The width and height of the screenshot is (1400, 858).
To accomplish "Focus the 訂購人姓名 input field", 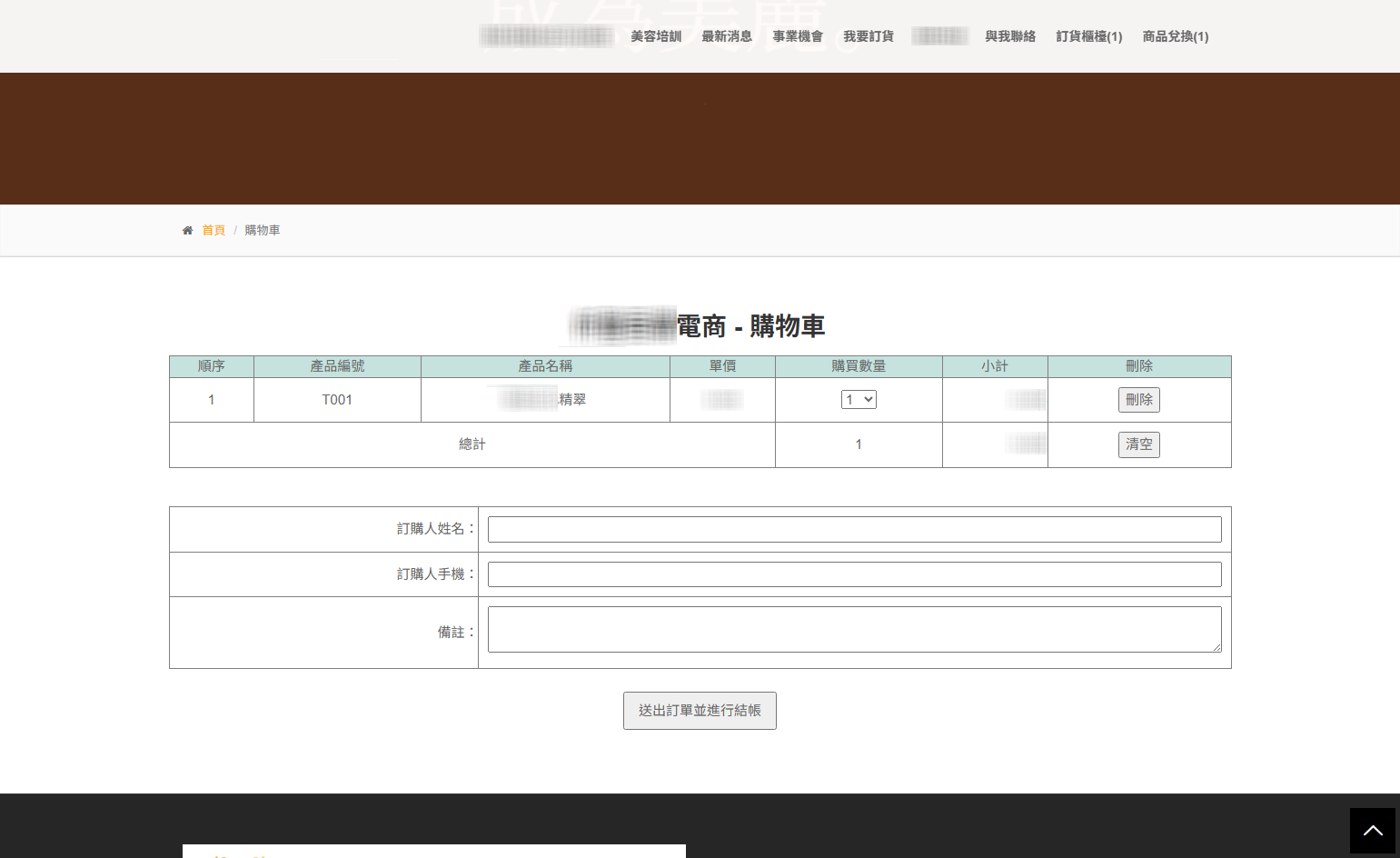I will (x=855, y=529).
